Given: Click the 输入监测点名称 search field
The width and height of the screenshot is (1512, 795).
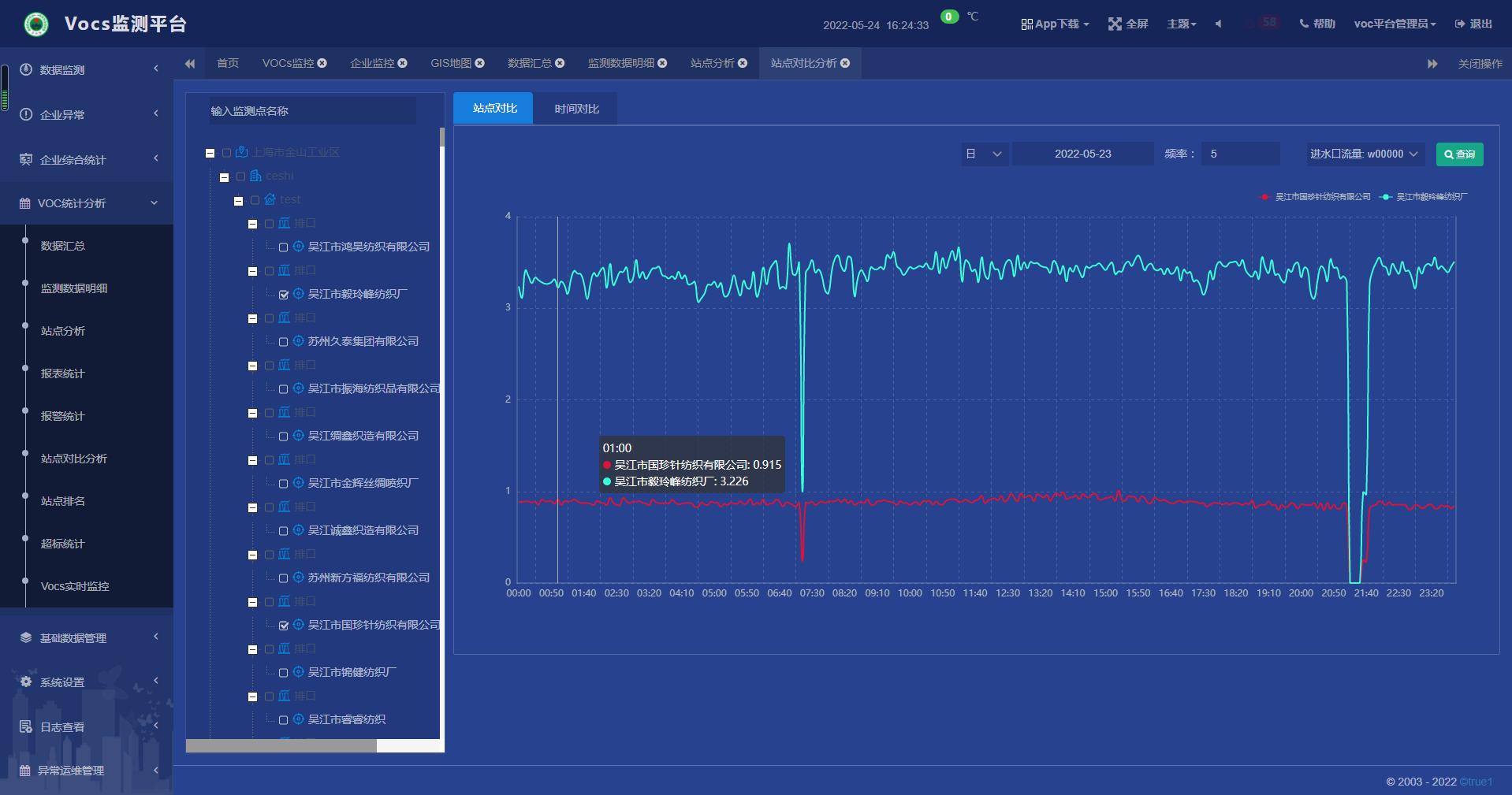Looking at the screenshot, I should [x=311, y=111].
